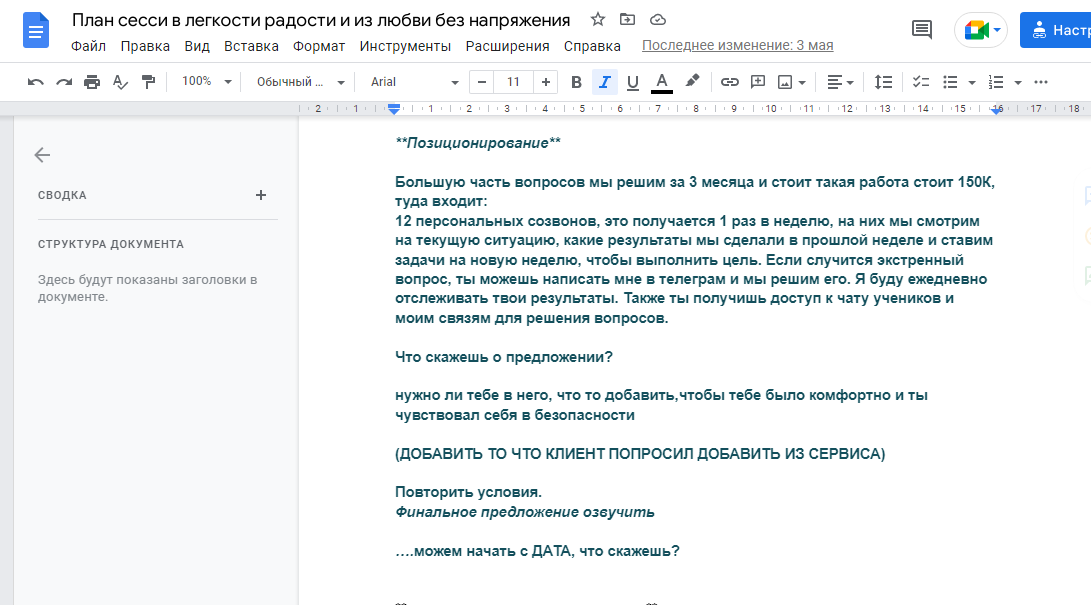Open comment history speech bubble icon
Image resolution: width=1091 pixels, height=605 pixels.
[922, 30]
